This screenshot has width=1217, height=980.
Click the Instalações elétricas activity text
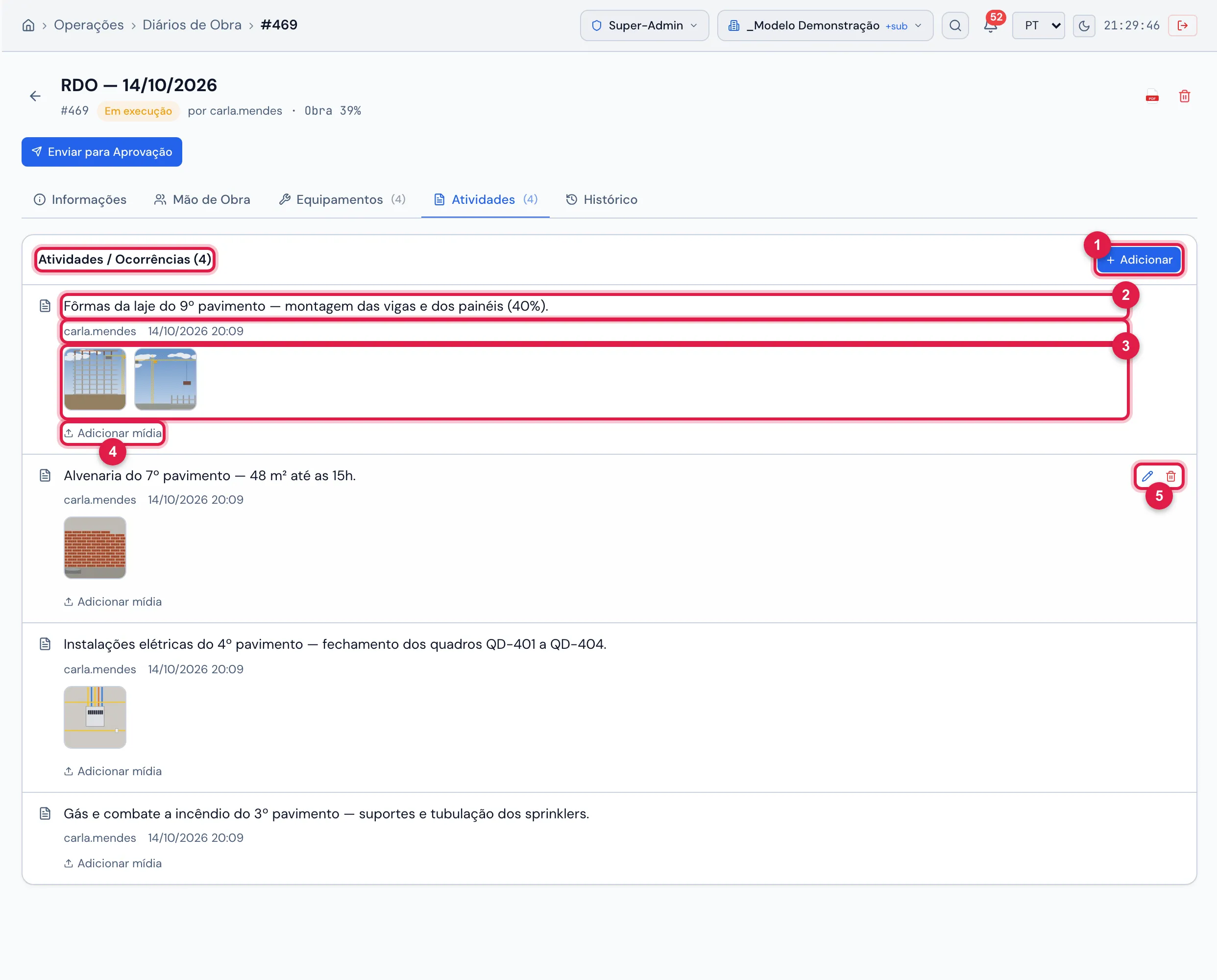click(335, 644)
